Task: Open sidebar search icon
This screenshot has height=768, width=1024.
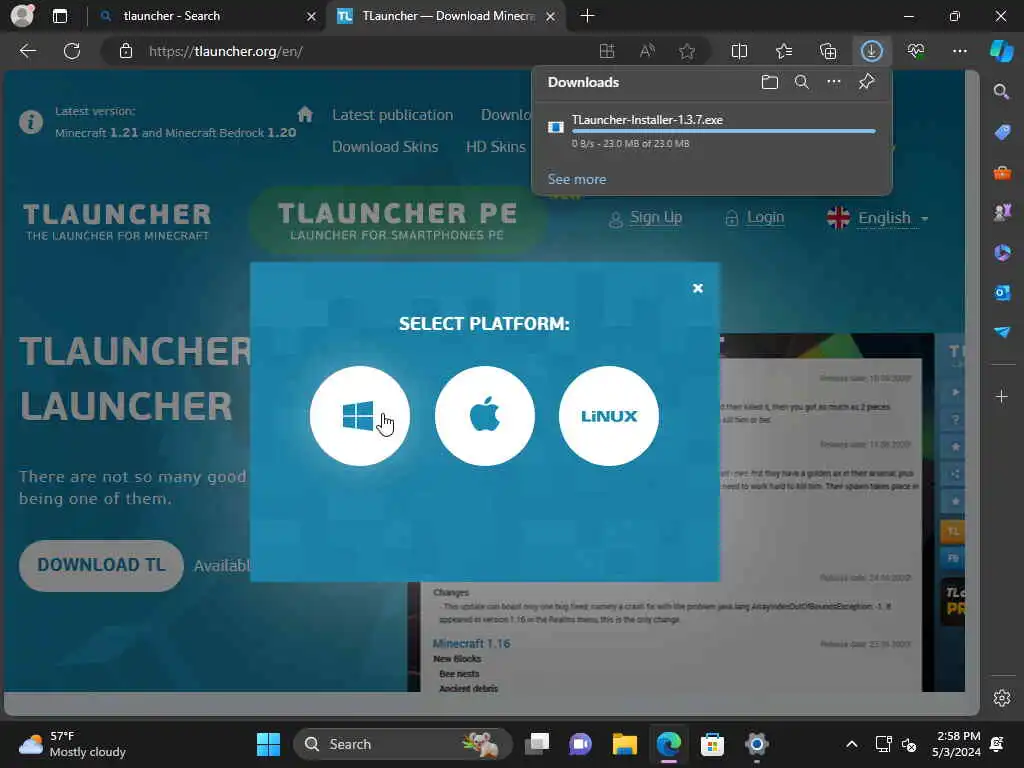Action: pyautogui.click(x=1002, y=91)
